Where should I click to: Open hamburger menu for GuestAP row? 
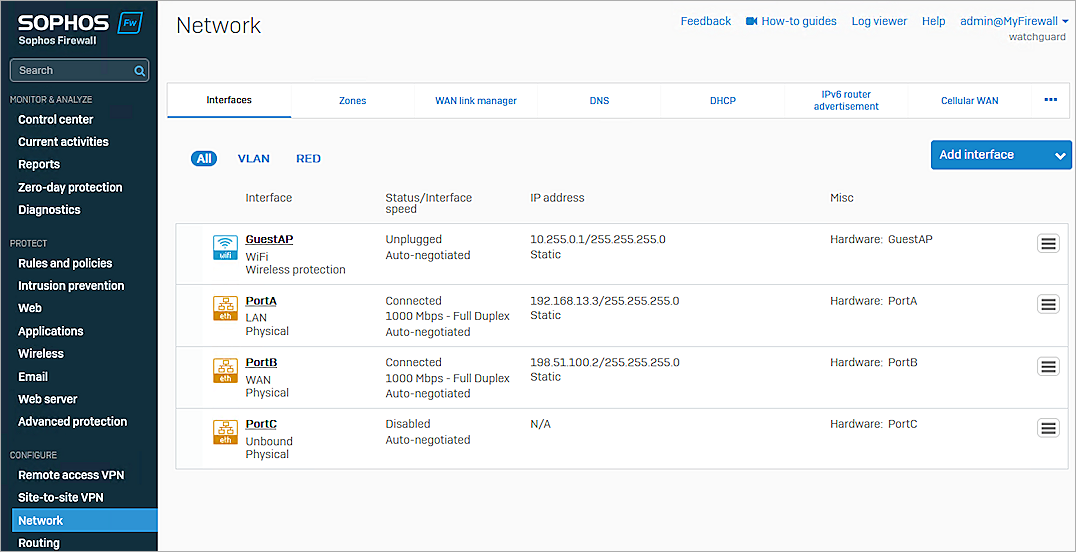(1047, 243)
